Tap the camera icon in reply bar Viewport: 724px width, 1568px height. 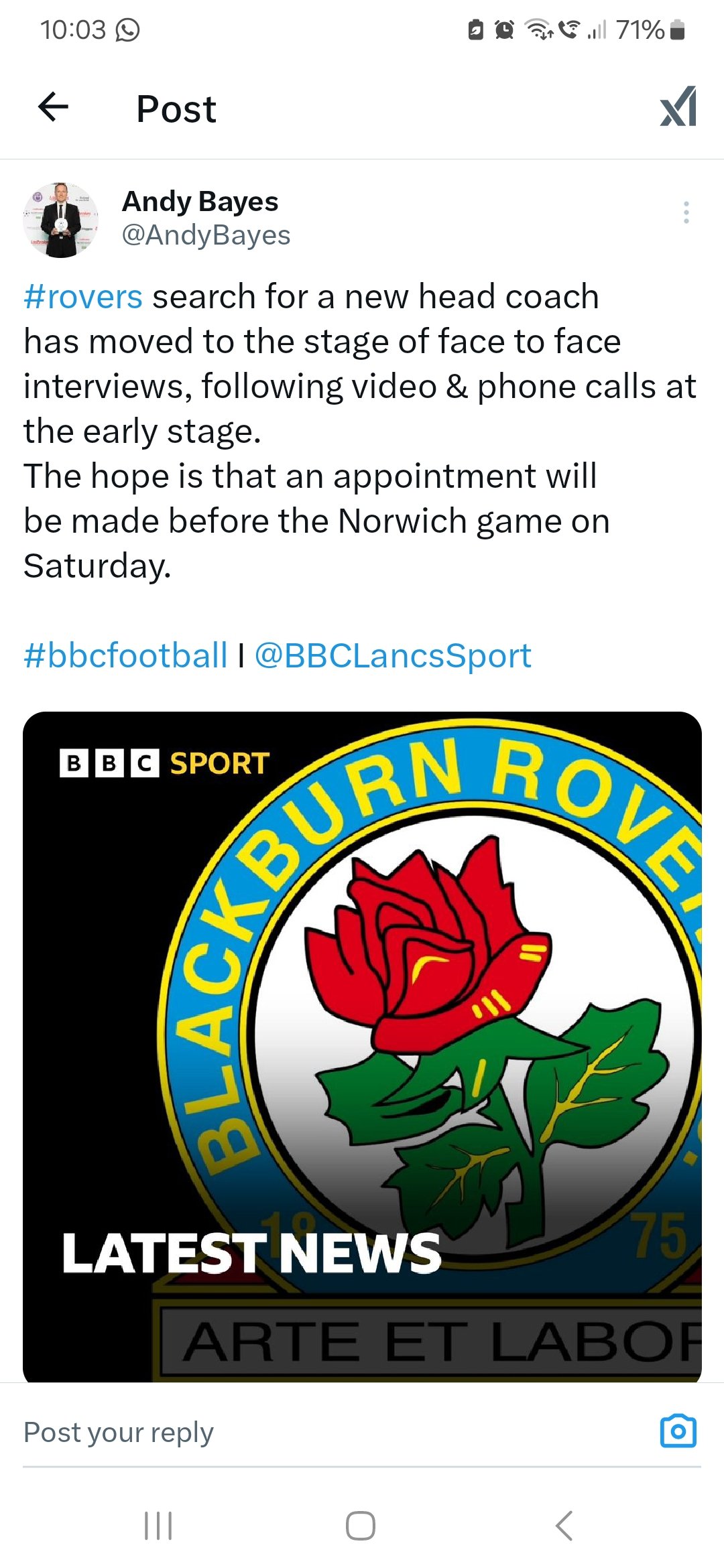pos(678,1431)
